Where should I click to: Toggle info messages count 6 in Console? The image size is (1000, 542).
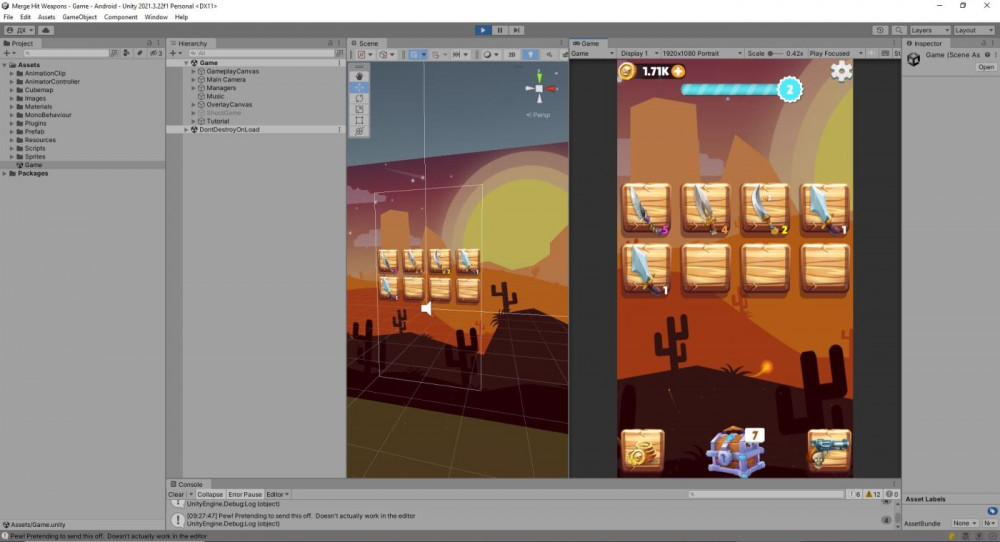(x=854, y=494)
